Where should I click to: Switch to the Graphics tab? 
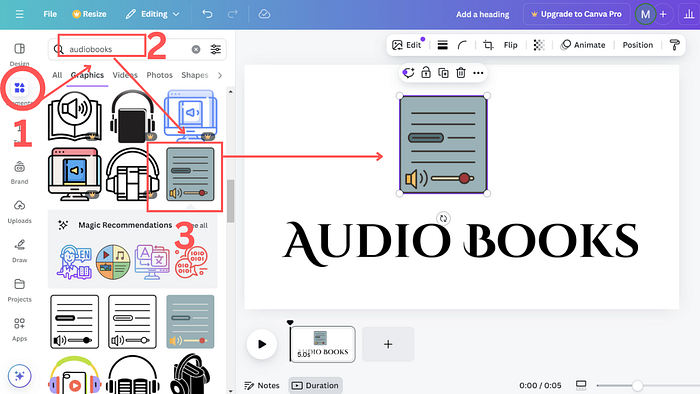87,75
